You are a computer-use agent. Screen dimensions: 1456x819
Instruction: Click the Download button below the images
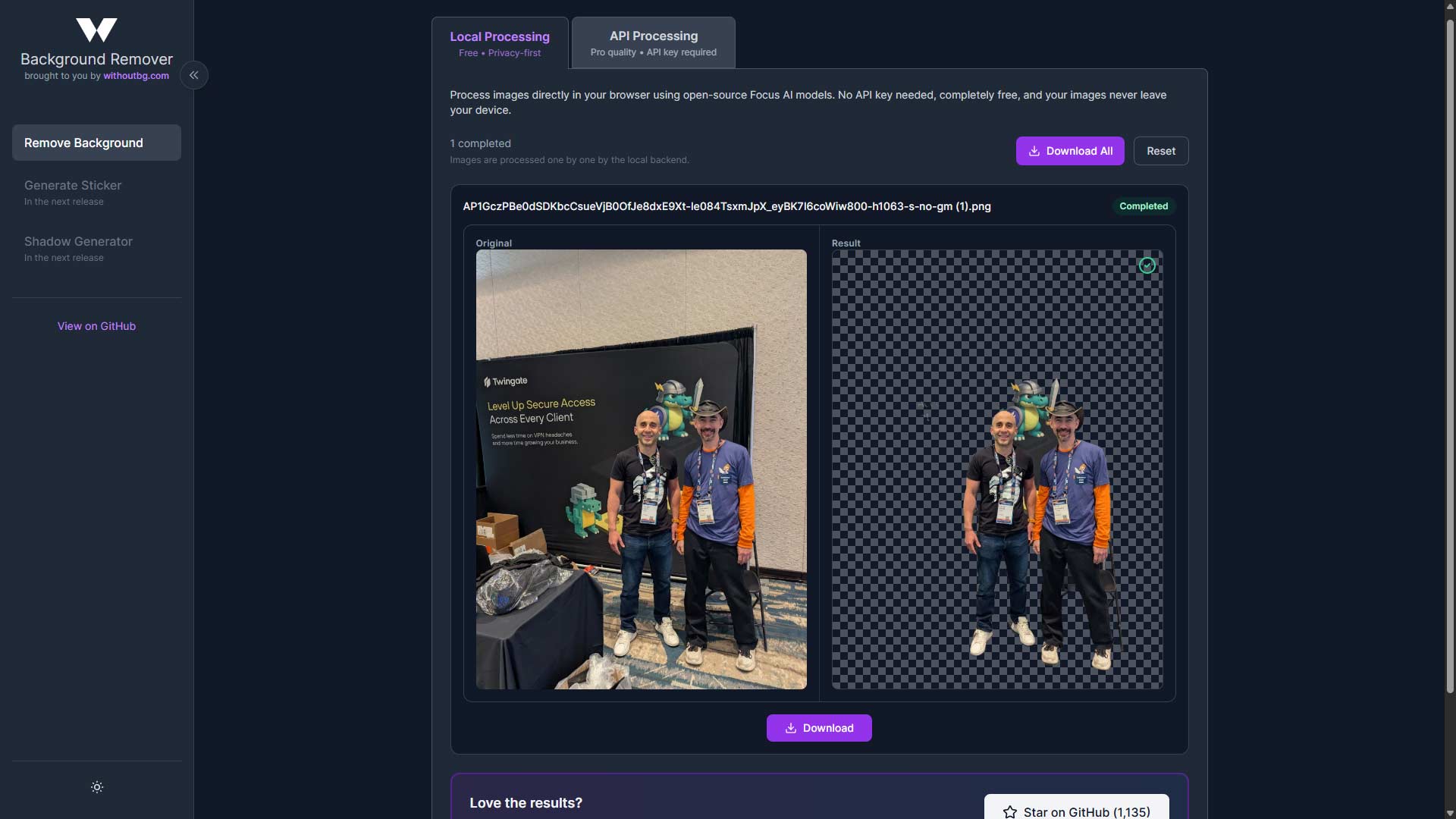(819, 728)
